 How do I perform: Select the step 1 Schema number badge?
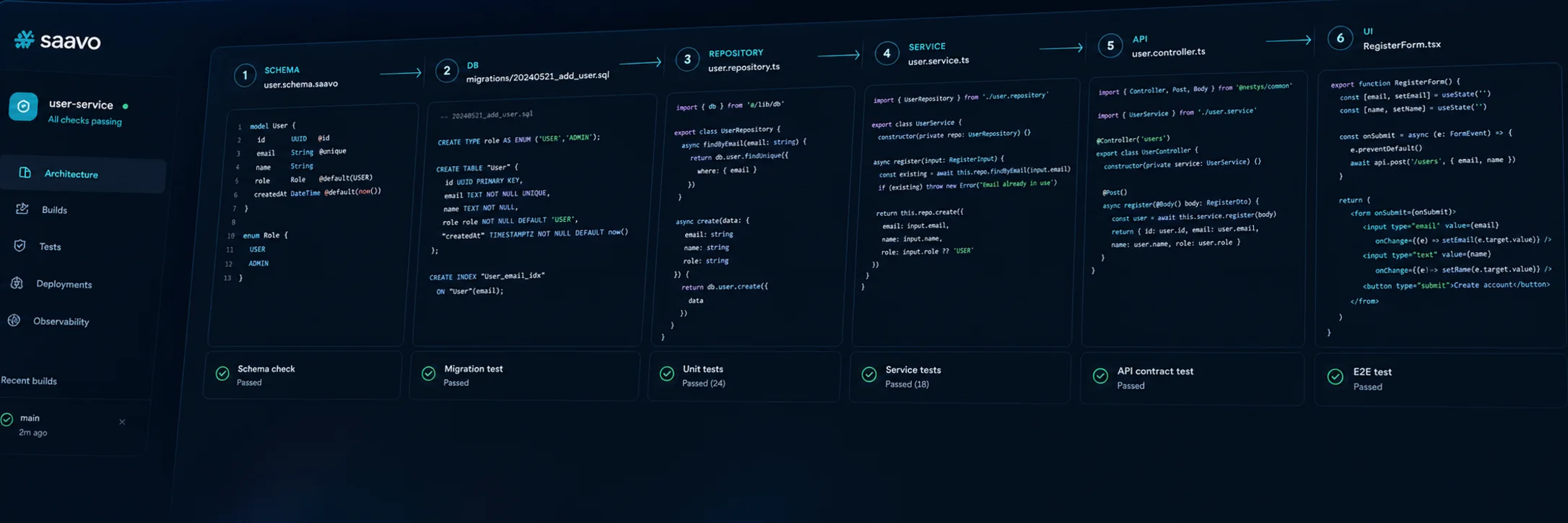tap(245, 75)
